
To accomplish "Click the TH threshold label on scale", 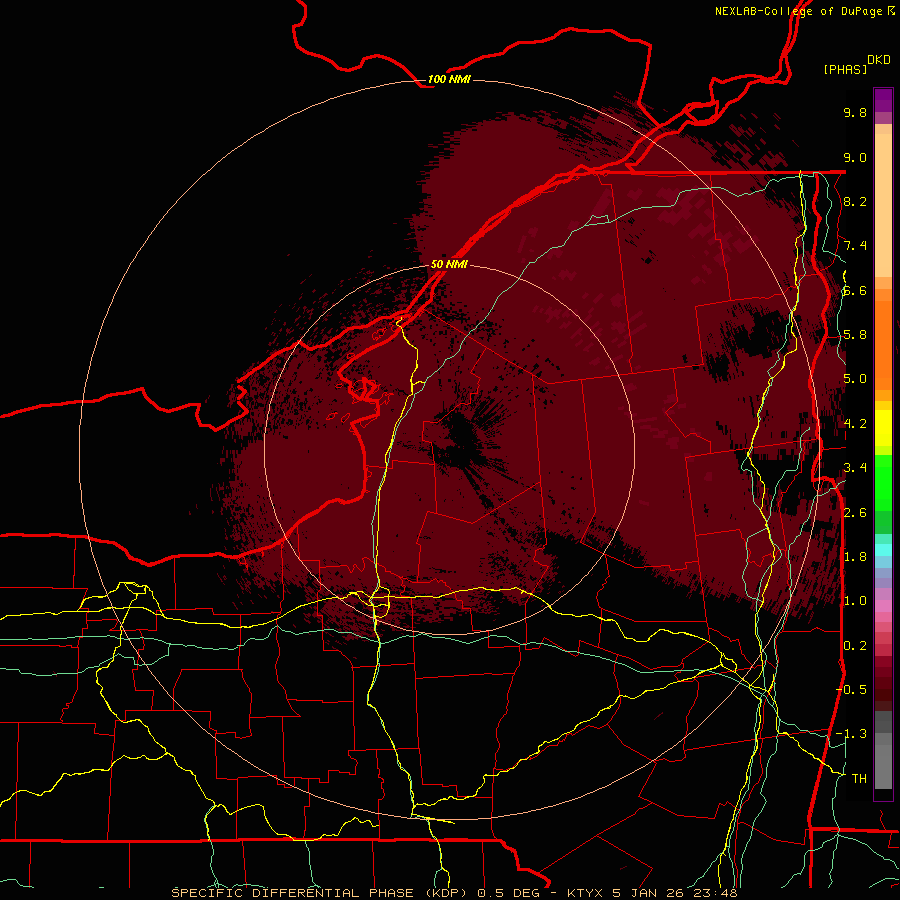I will tap(859, 778).
